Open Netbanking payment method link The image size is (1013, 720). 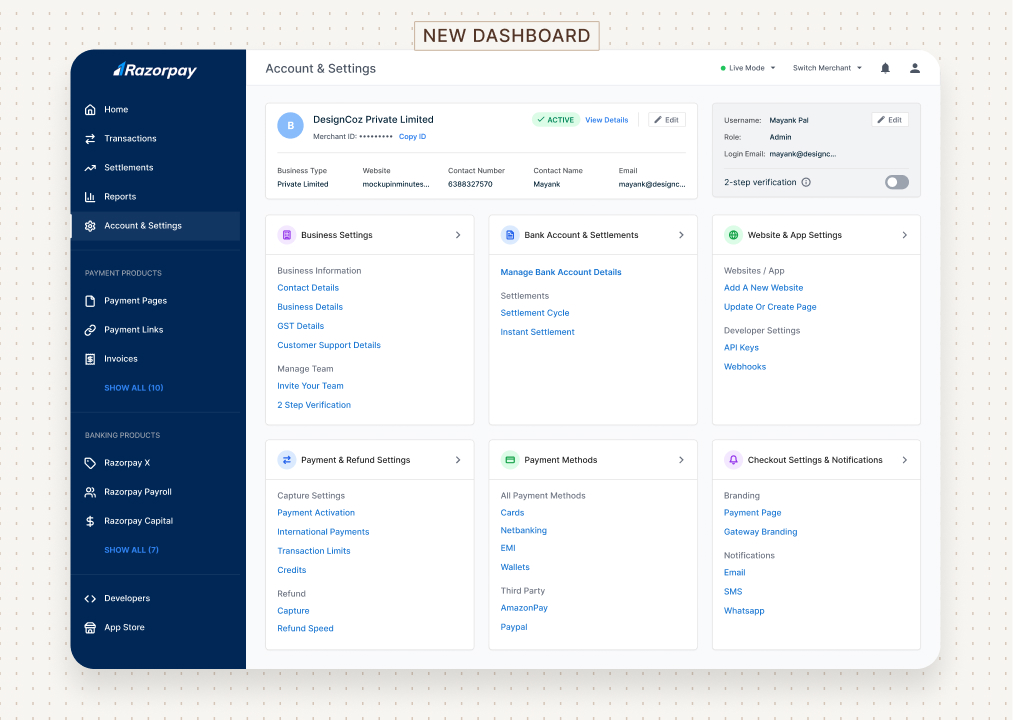[x=523, y=530]
